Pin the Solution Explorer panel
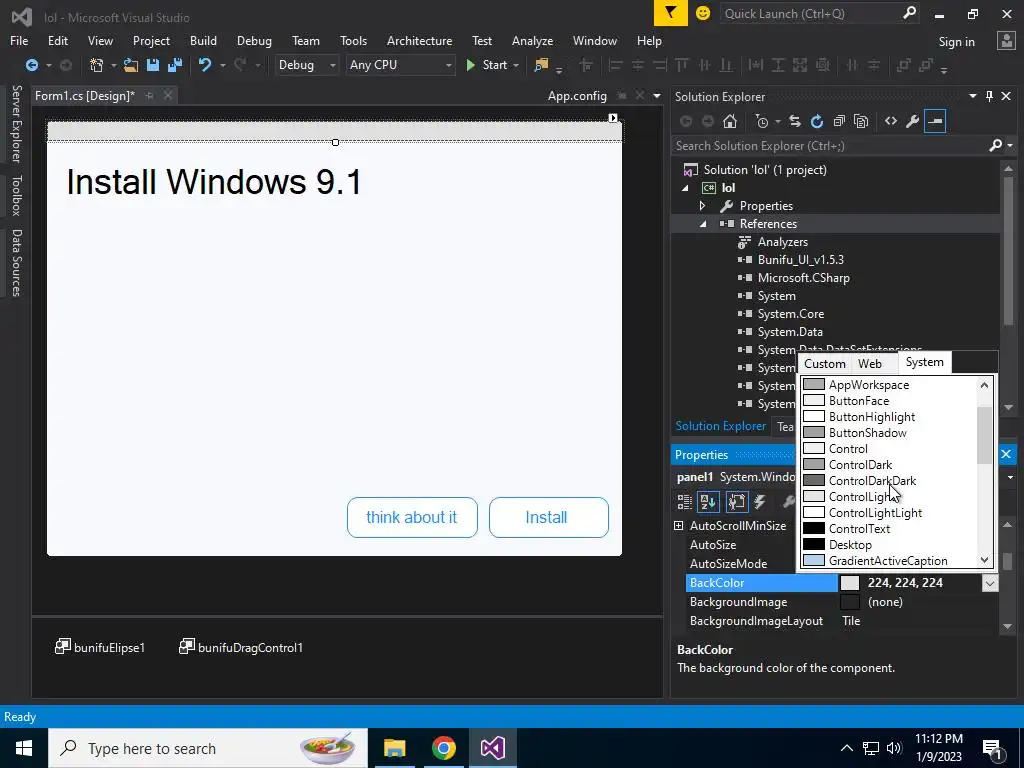Screen dimensions: 1024x768 pos(989,96)
